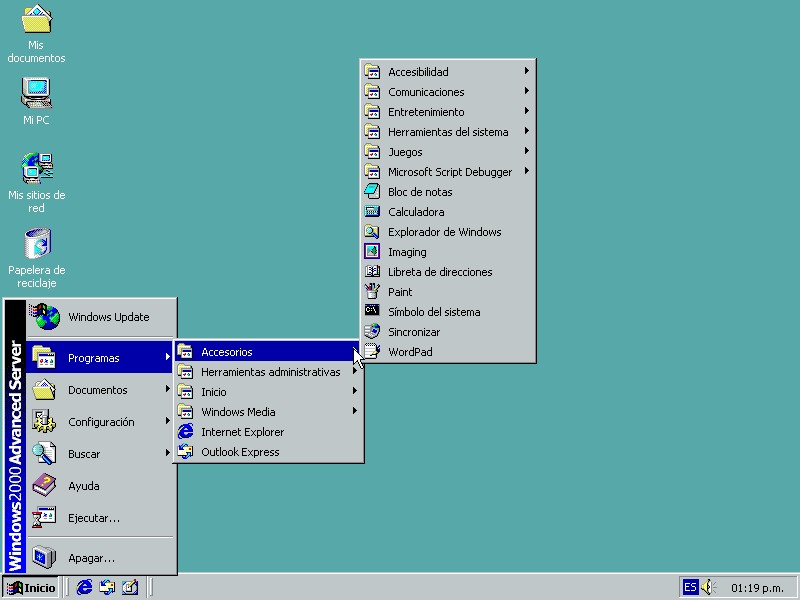Click the Buscar magnifier icon
Image resolution: width=800 pixels, height=600 pixels.
tap(44, 454)
